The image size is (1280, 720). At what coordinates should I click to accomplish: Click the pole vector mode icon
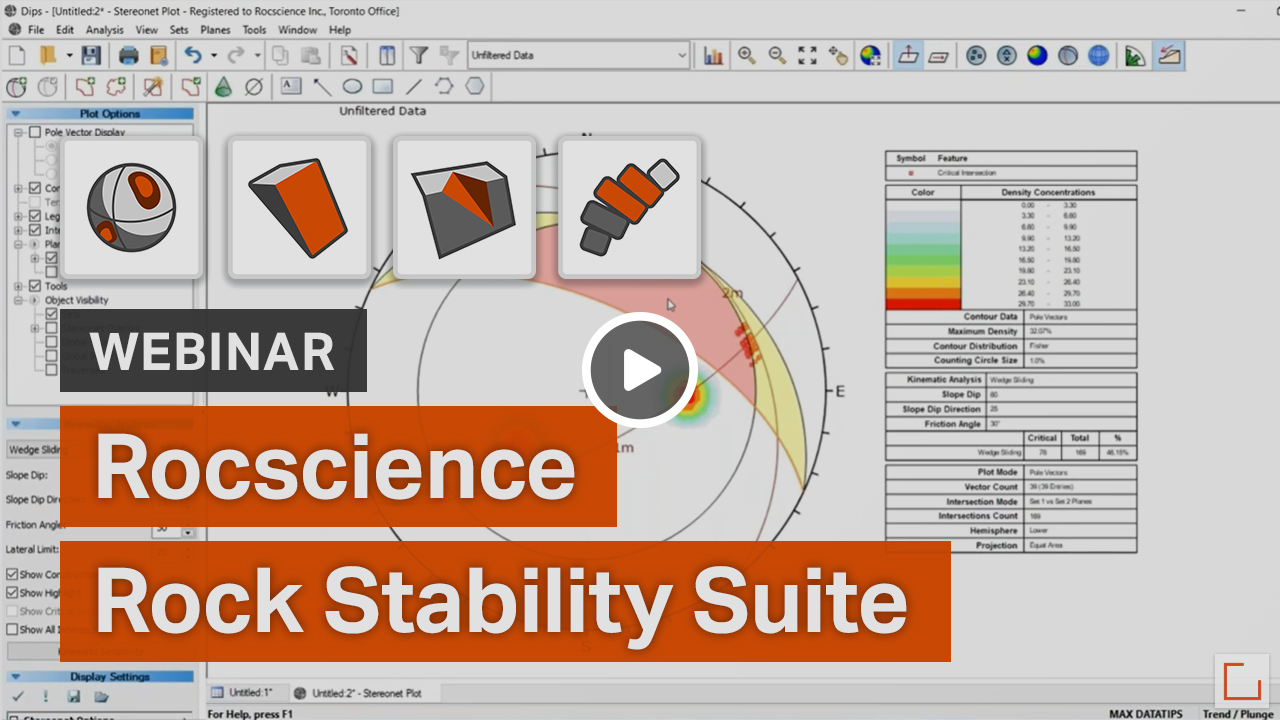point(907,56)
